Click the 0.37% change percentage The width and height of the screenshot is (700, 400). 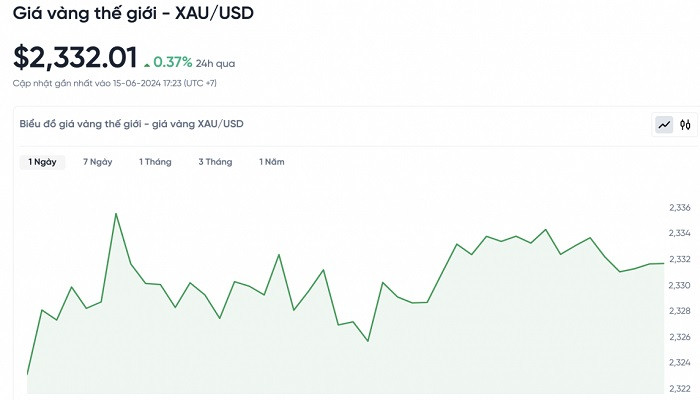(175, 62)
